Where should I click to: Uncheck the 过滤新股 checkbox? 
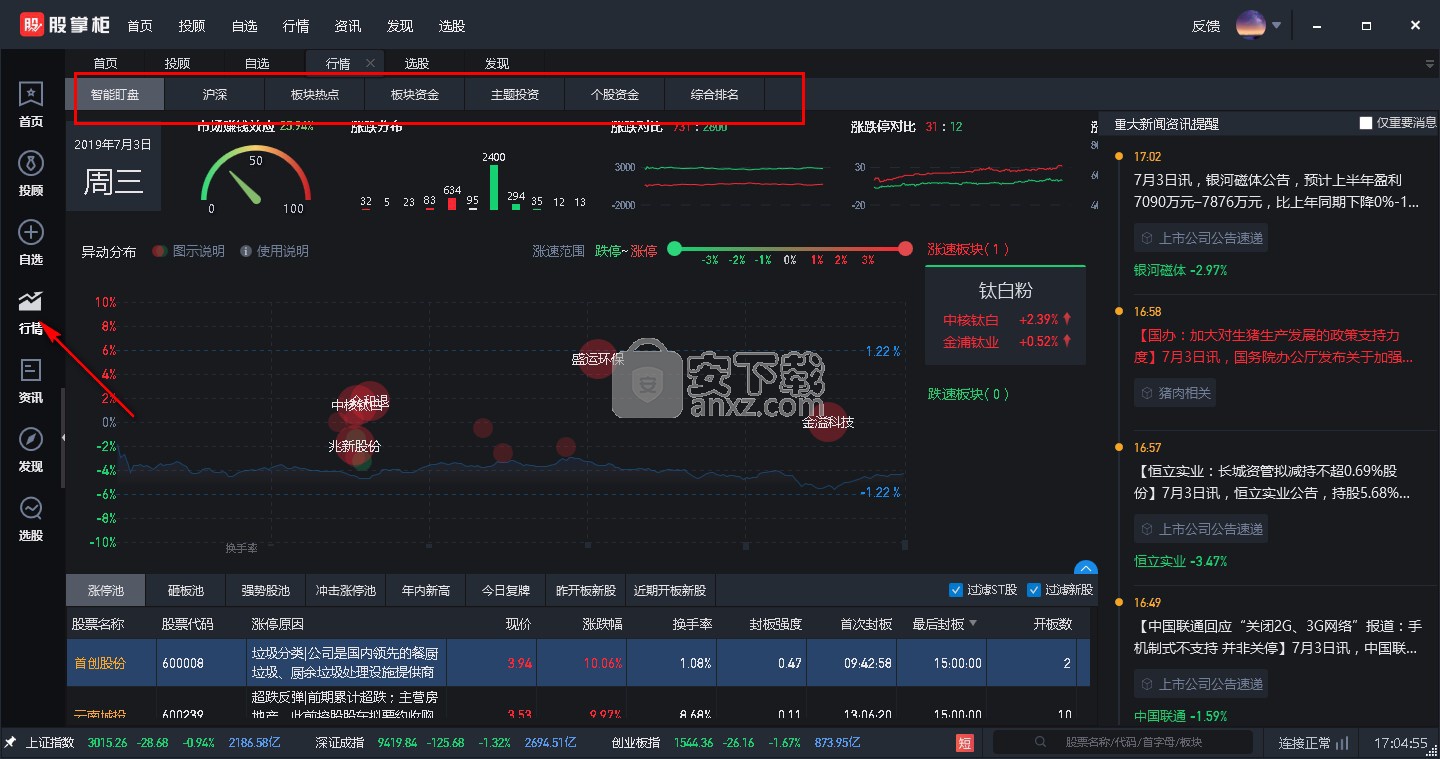point(1034,590)
